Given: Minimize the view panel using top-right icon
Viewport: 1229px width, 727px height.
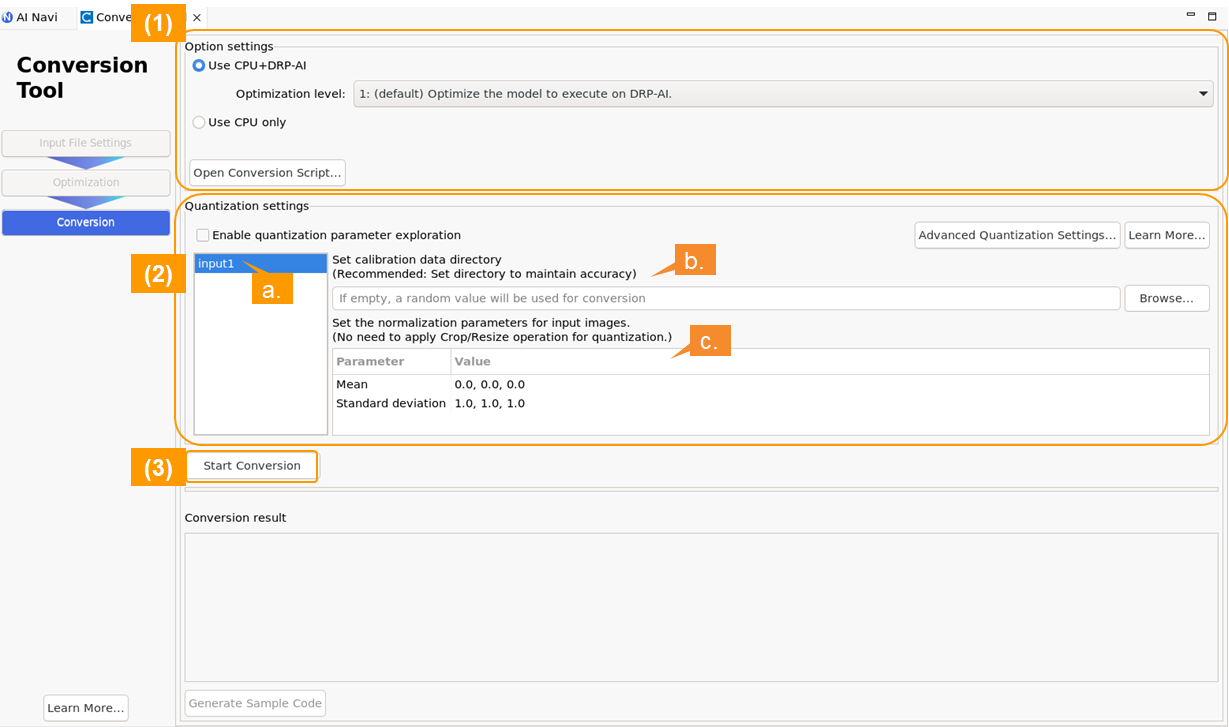Looking at the screenshot, I should click(x=1191, y=15).
